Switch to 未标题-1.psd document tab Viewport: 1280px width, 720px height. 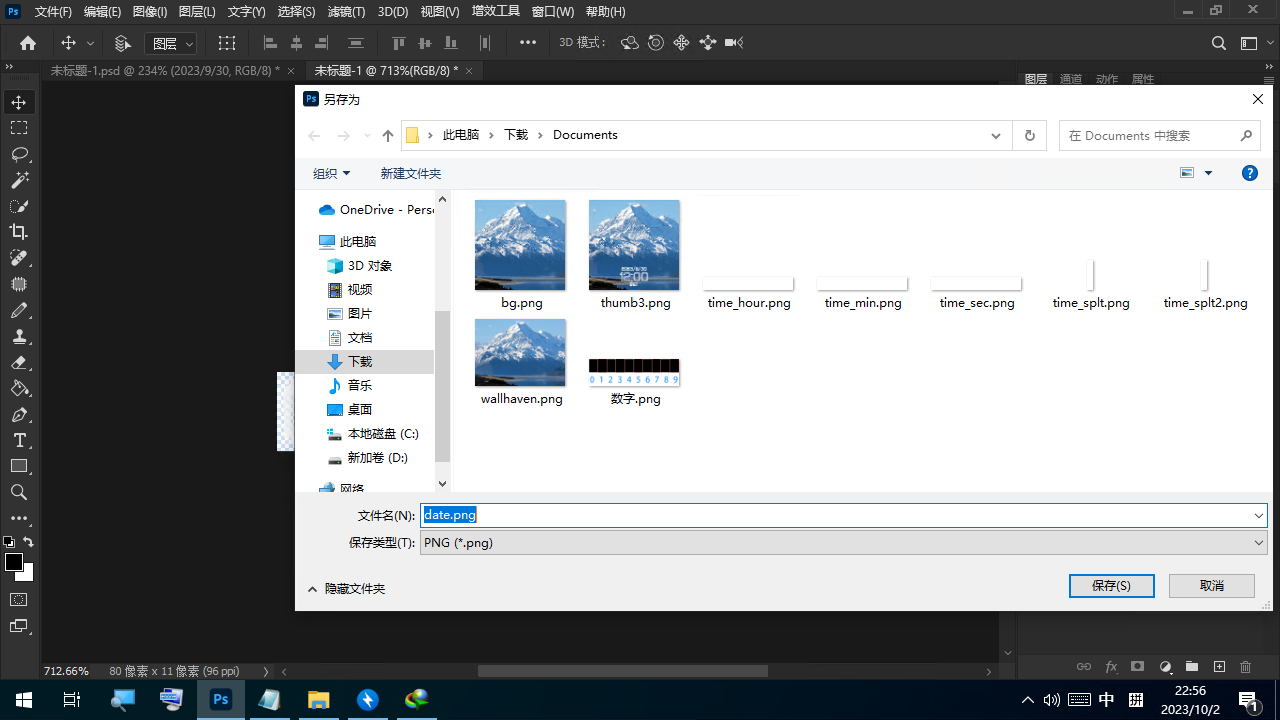point(165,71)
